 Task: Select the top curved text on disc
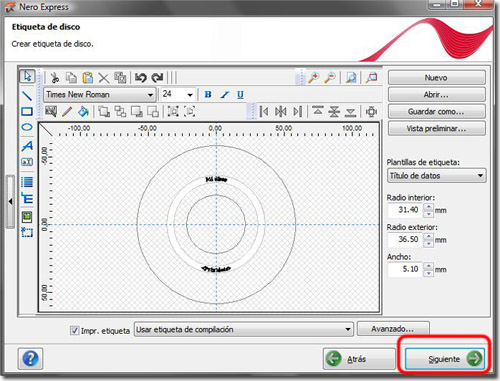pyautogui.click(x=216, y=179)
